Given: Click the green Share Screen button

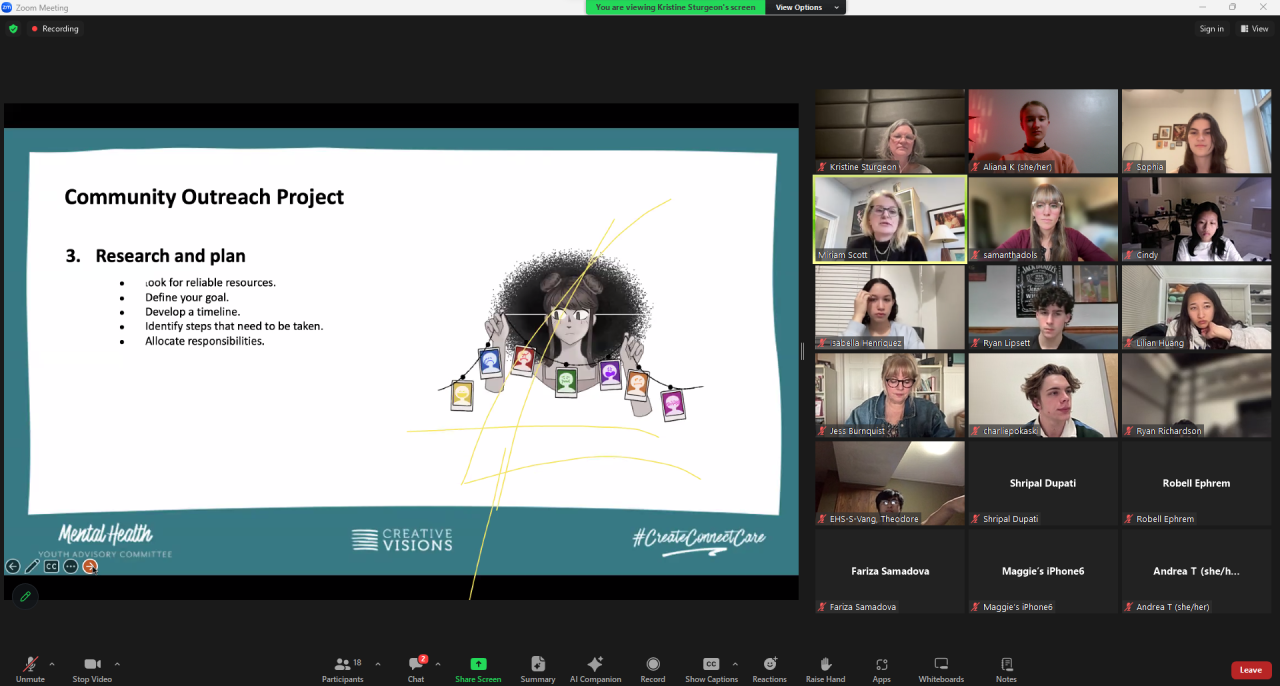Looking at the screenshot, I should 478,669.
